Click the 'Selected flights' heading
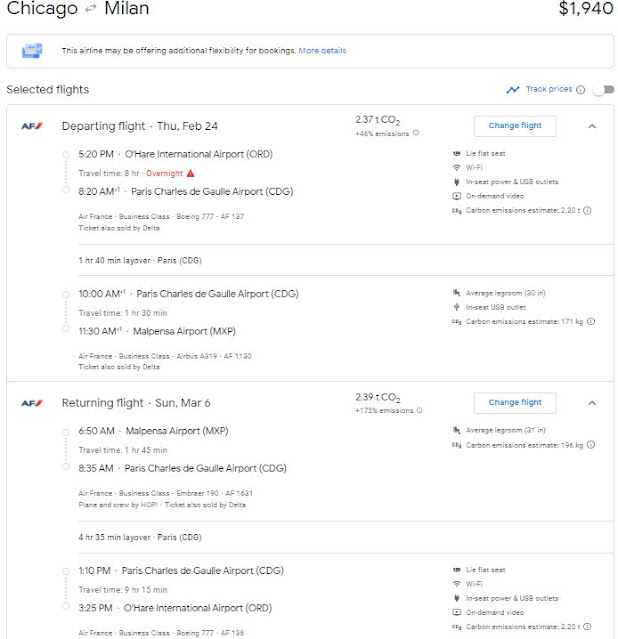 (x=48, y=90)
